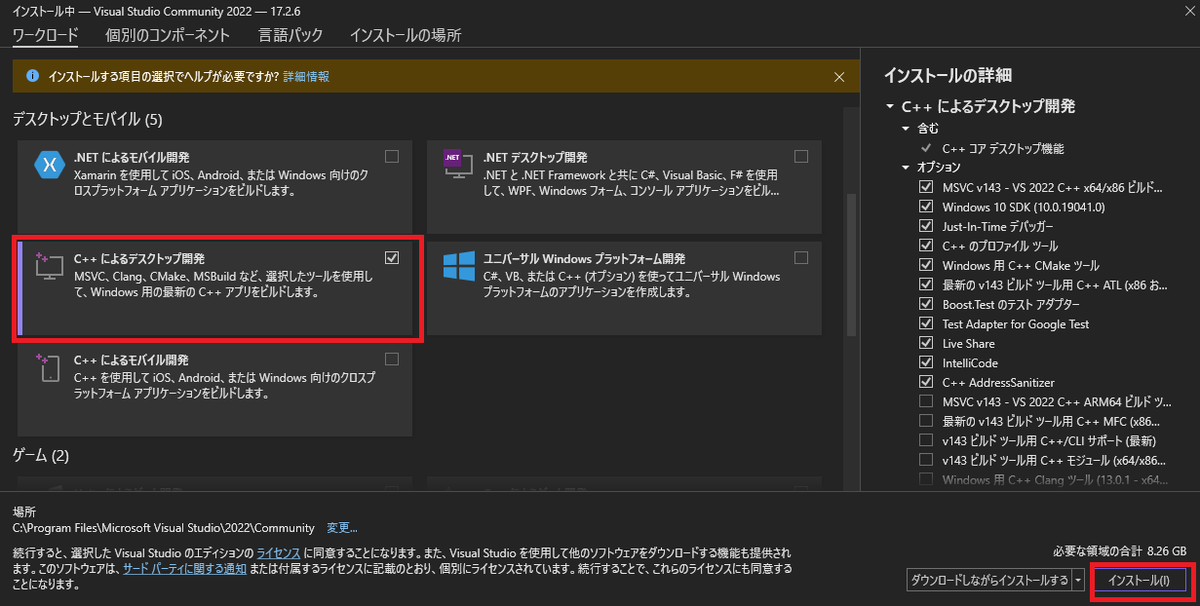This screenshot has width=1200, height=606.
Task: Click the .NET デスクトップ開発 workload icon
Action: click(x=457, y=166)
